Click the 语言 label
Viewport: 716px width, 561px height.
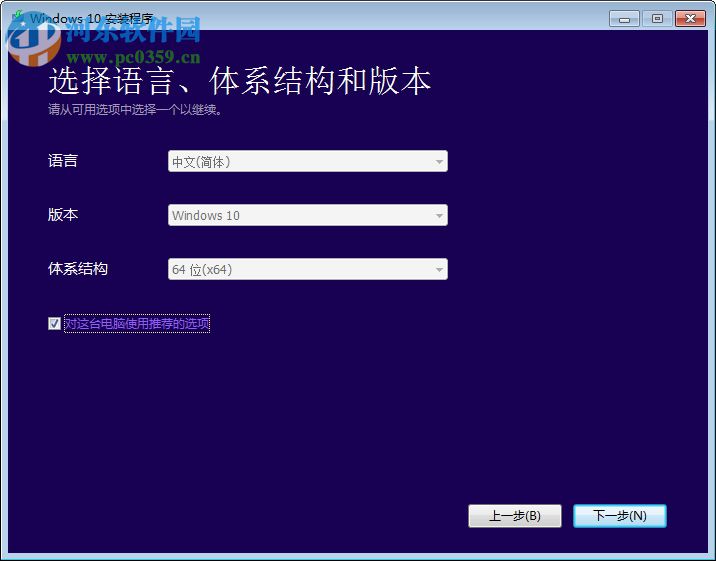63,161
